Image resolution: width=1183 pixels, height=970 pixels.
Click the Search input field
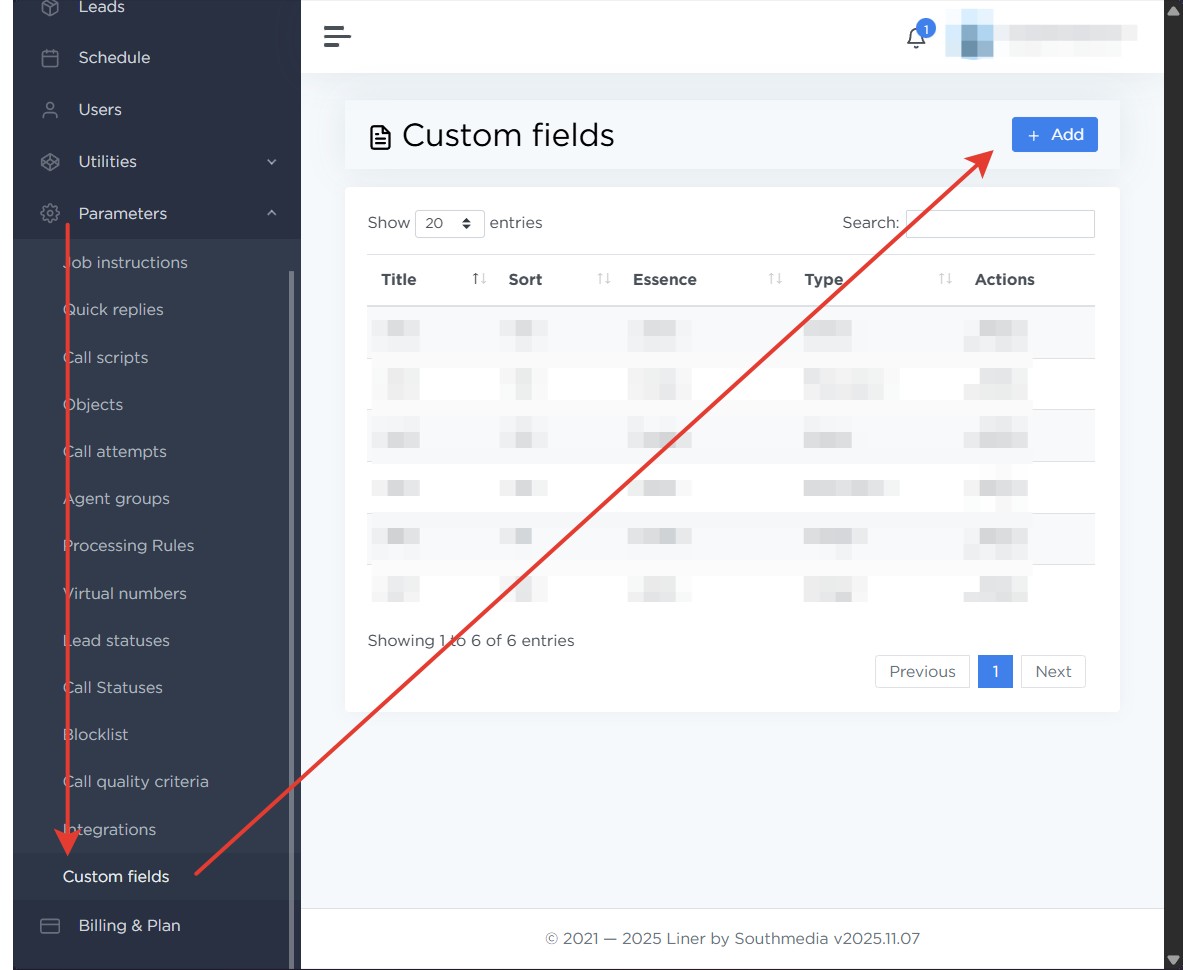pos(999,223)
